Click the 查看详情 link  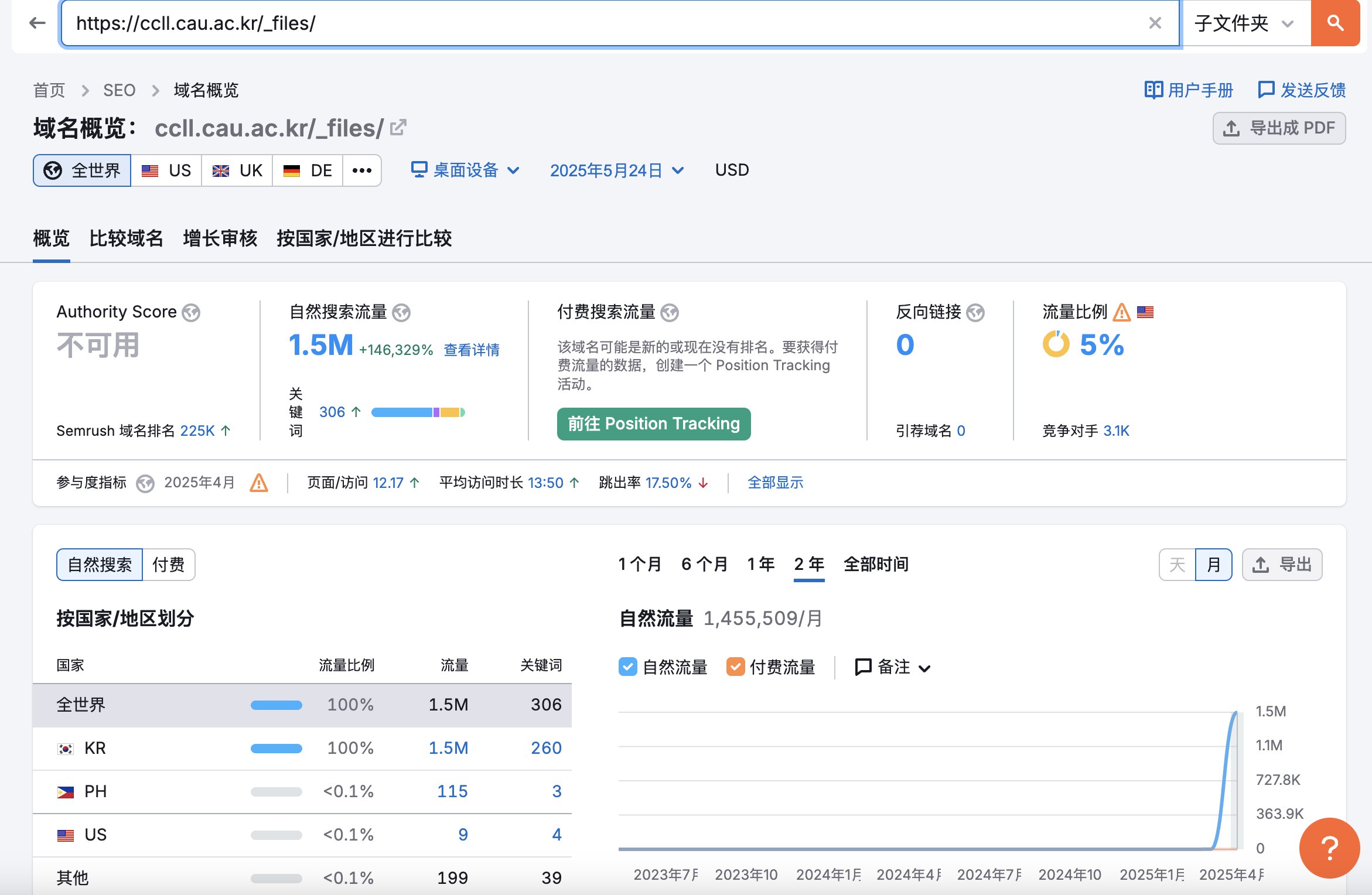472,350
